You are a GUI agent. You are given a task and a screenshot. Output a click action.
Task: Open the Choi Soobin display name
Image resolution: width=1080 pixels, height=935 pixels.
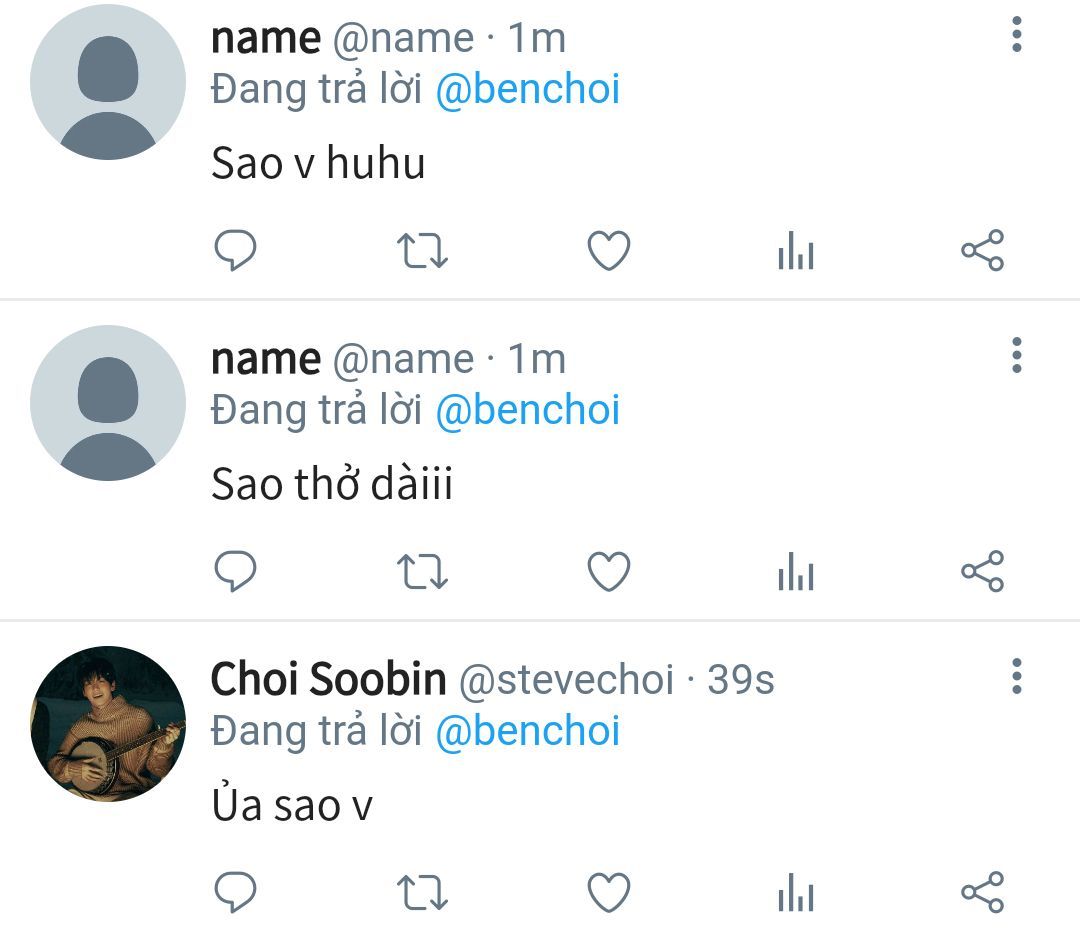click(x=328, y=680)
